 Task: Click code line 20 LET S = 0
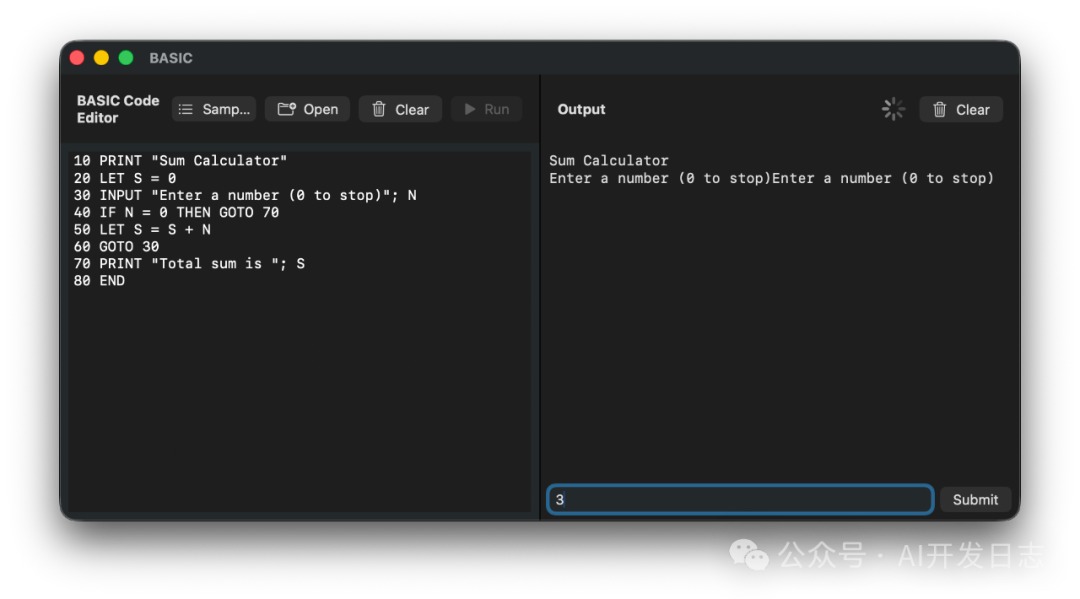tap(125, 178)
